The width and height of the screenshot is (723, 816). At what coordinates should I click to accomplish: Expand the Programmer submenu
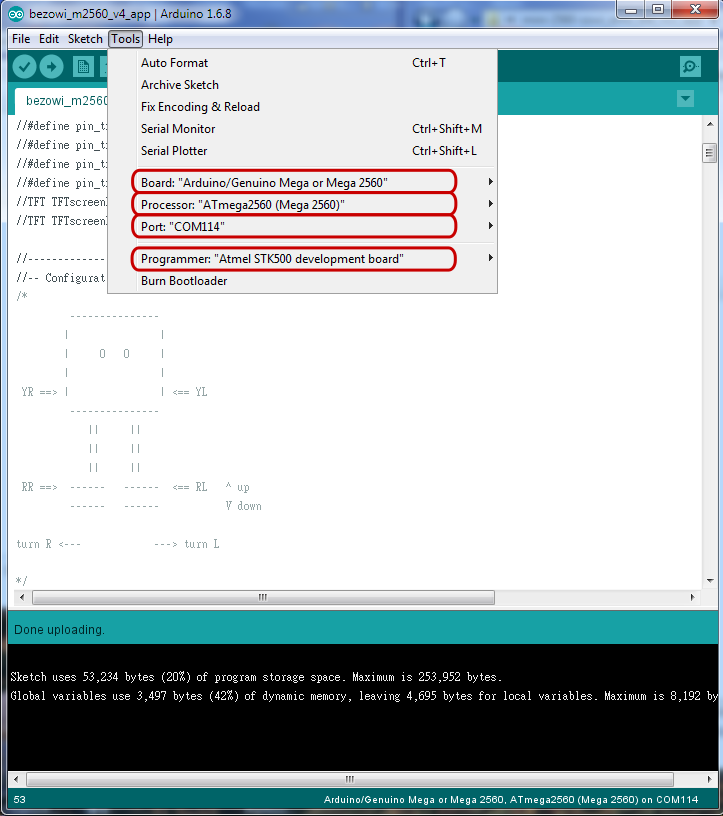click(x=302, y=259)
